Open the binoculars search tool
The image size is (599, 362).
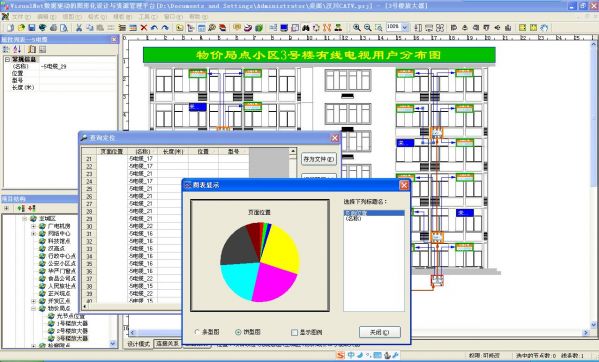(306, 28)
